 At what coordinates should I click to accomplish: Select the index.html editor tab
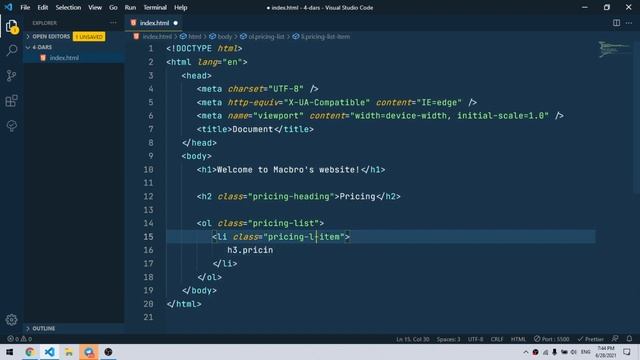[154, 23]
